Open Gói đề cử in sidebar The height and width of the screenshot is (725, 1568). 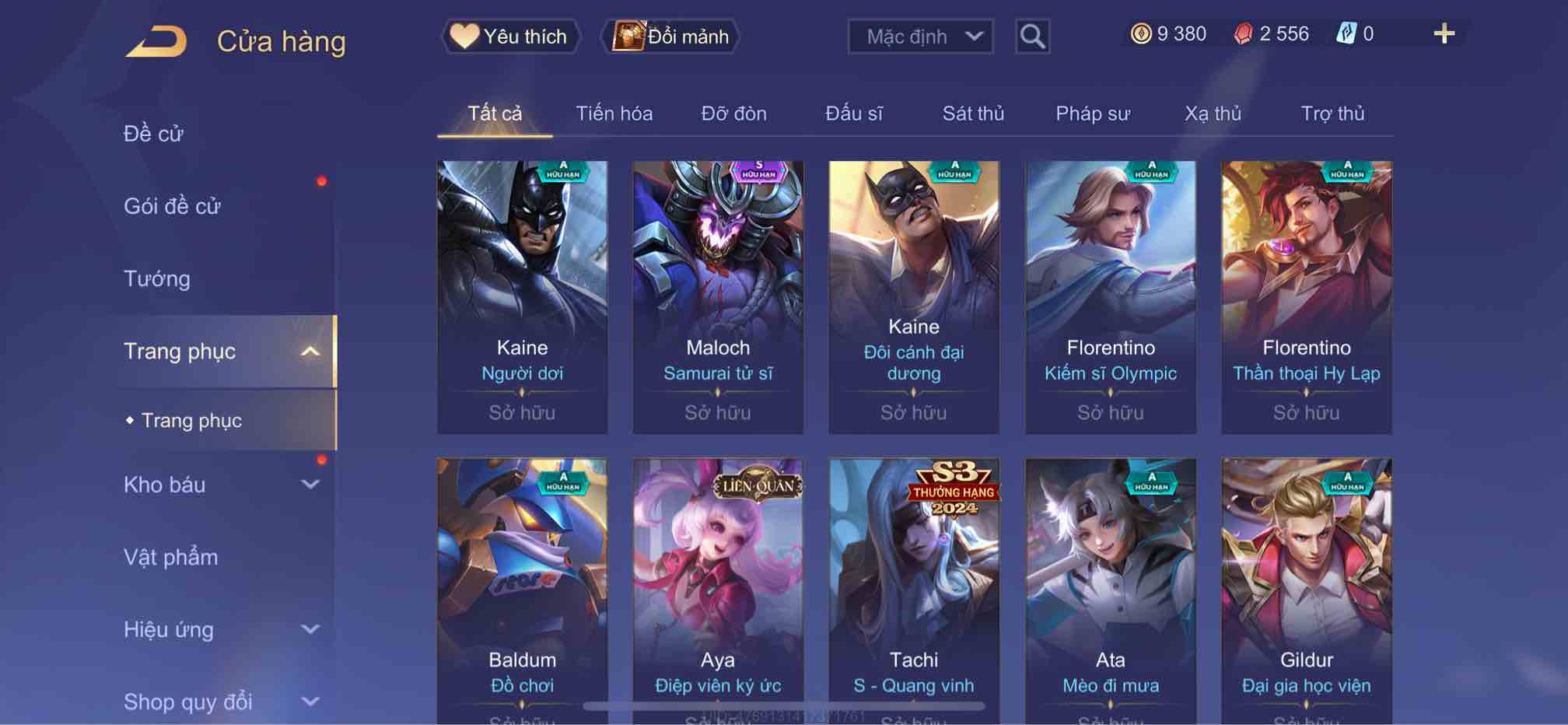click(x=172, y=206)
